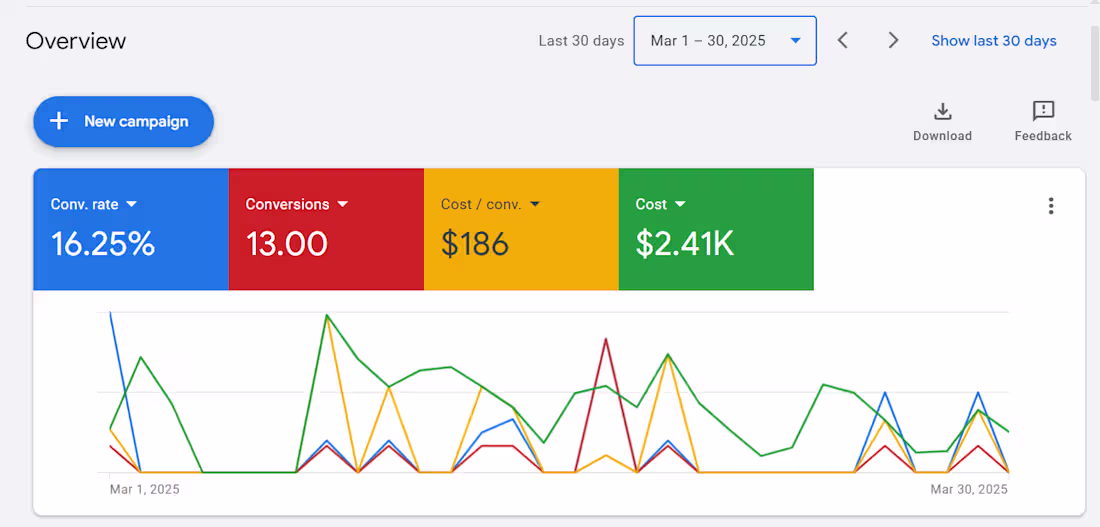Go to previous date range arrow
This screenshot has width=1100, height=527.
(x=843, y=40)
